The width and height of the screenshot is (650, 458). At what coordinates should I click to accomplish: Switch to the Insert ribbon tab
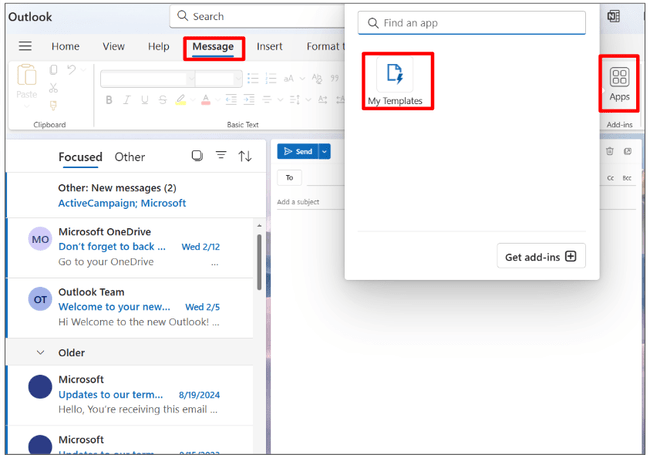269,47
